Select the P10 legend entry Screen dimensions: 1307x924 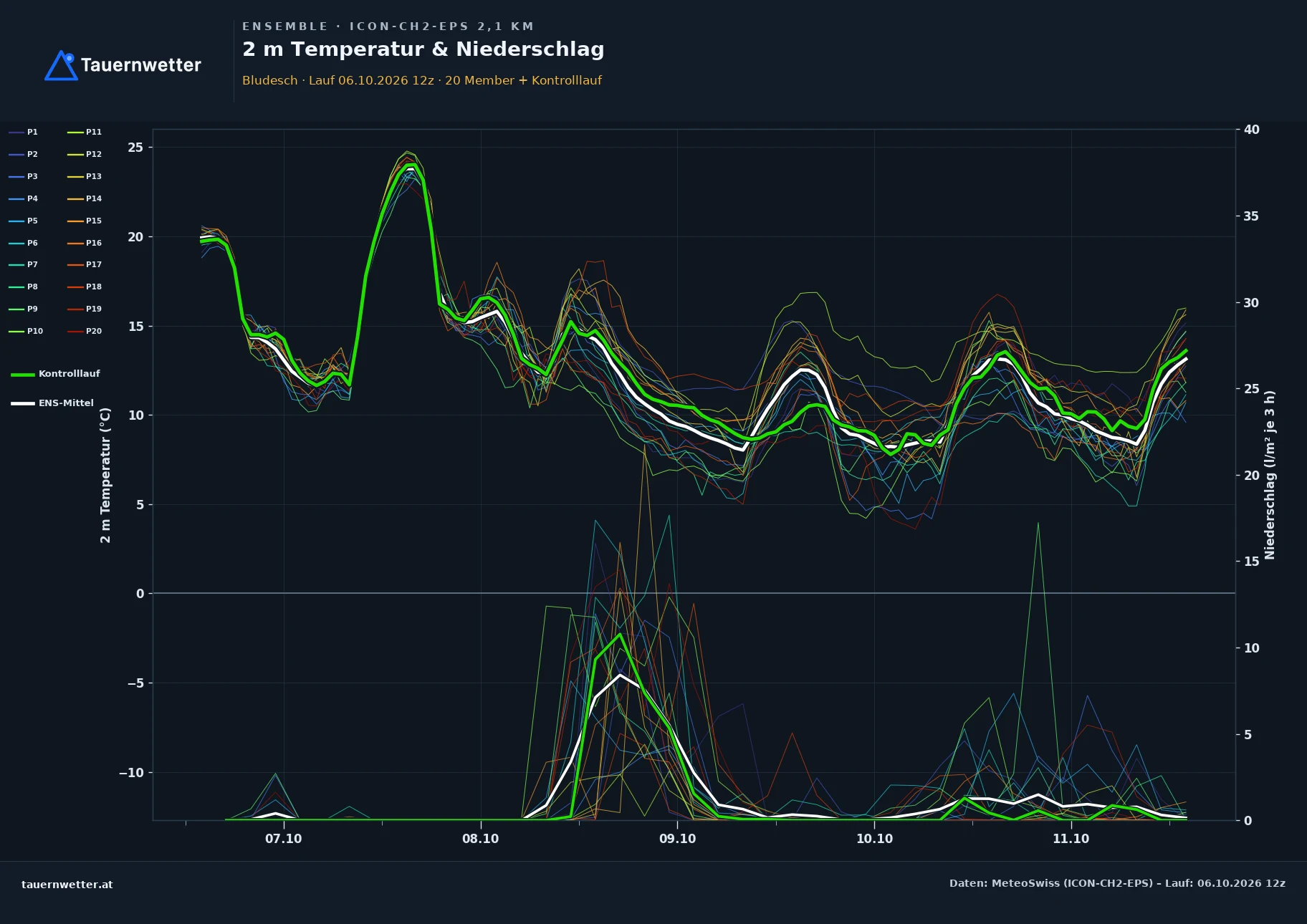pyautogui.click(x=26, y=331)
